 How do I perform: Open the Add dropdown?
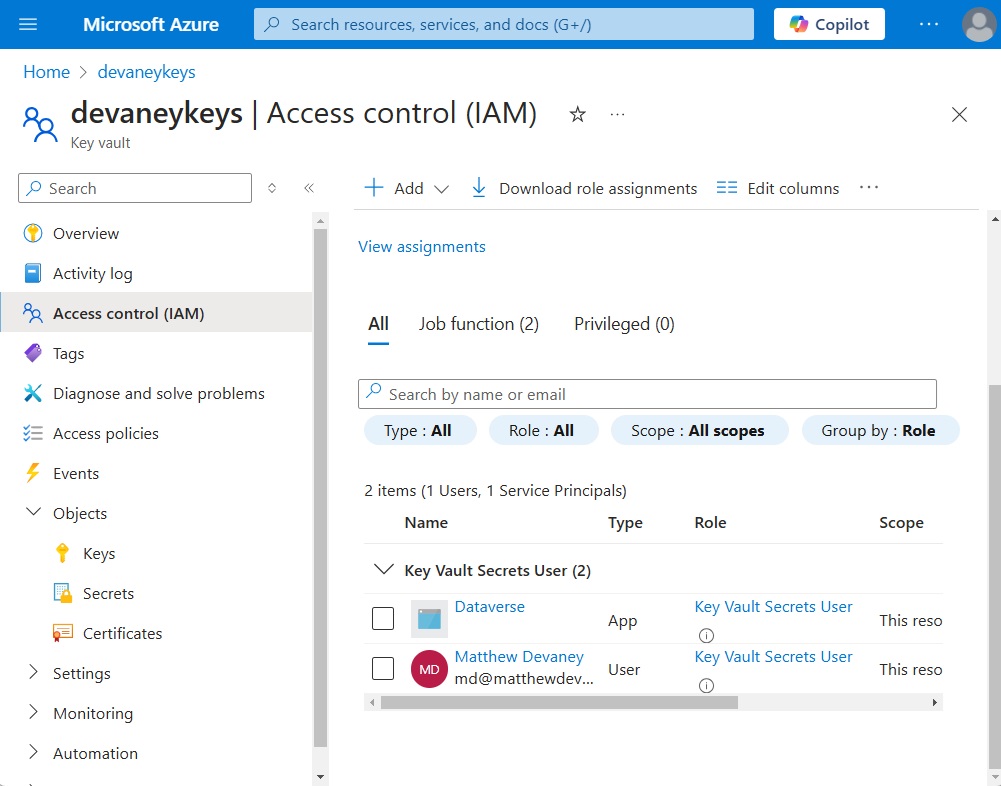[407, 188]
